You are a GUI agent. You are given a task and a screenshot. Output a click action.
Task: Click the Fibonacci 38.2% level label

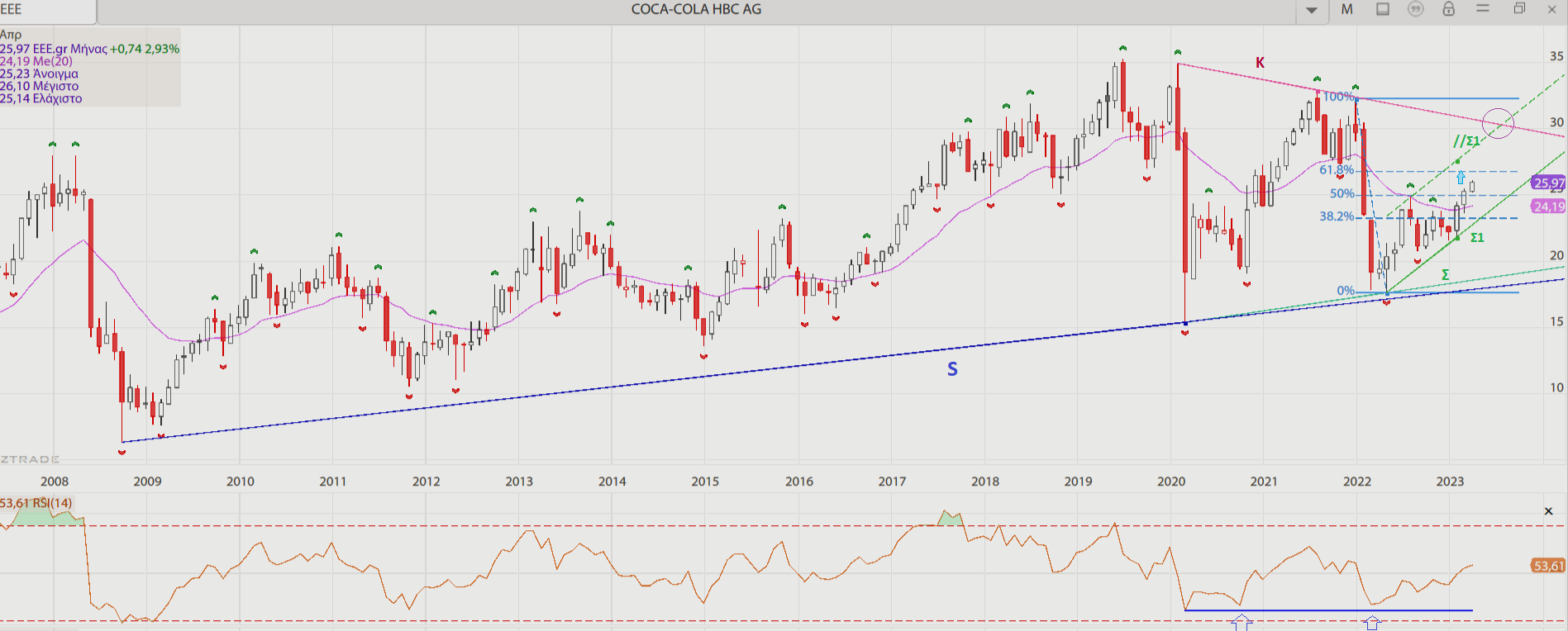1337,216
